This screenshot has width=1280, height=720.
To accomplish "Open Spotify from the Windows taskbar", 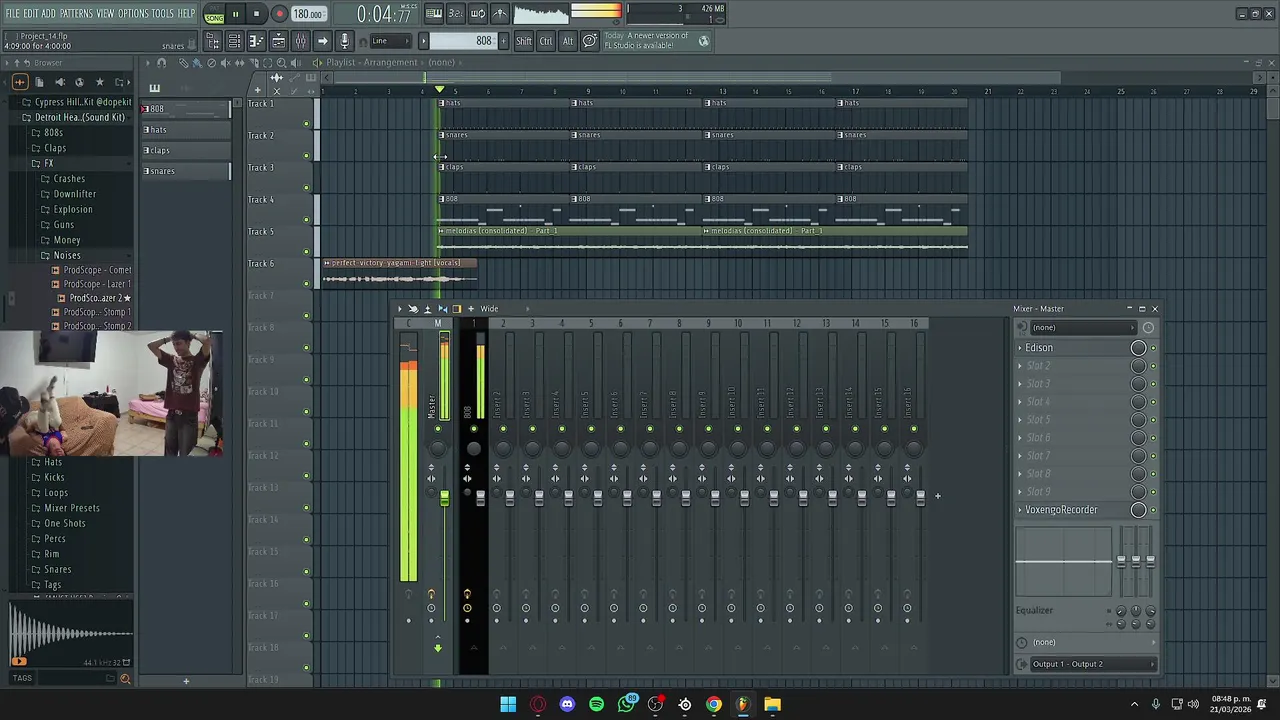I will [x=597, y=704].
